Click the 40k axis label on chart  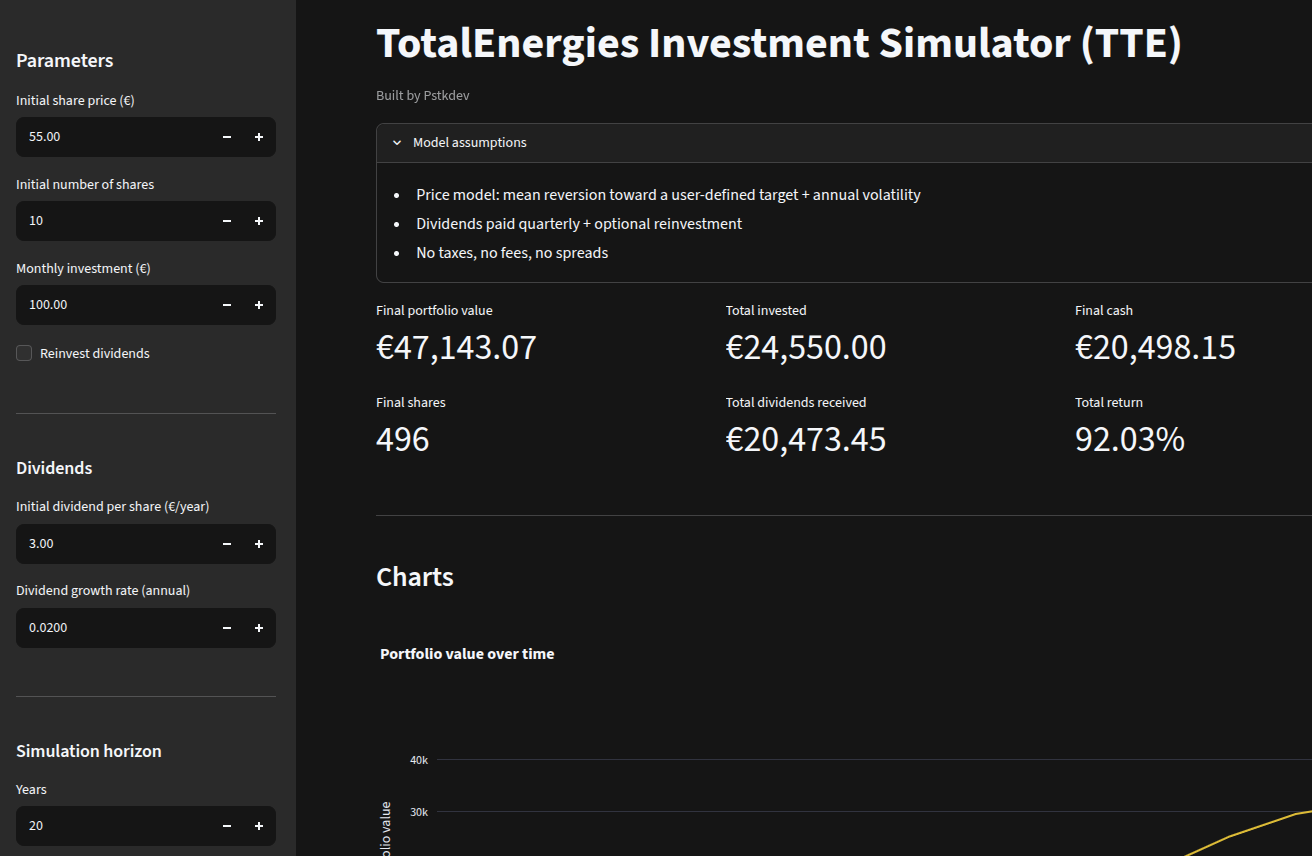click(x=419, y=760)
